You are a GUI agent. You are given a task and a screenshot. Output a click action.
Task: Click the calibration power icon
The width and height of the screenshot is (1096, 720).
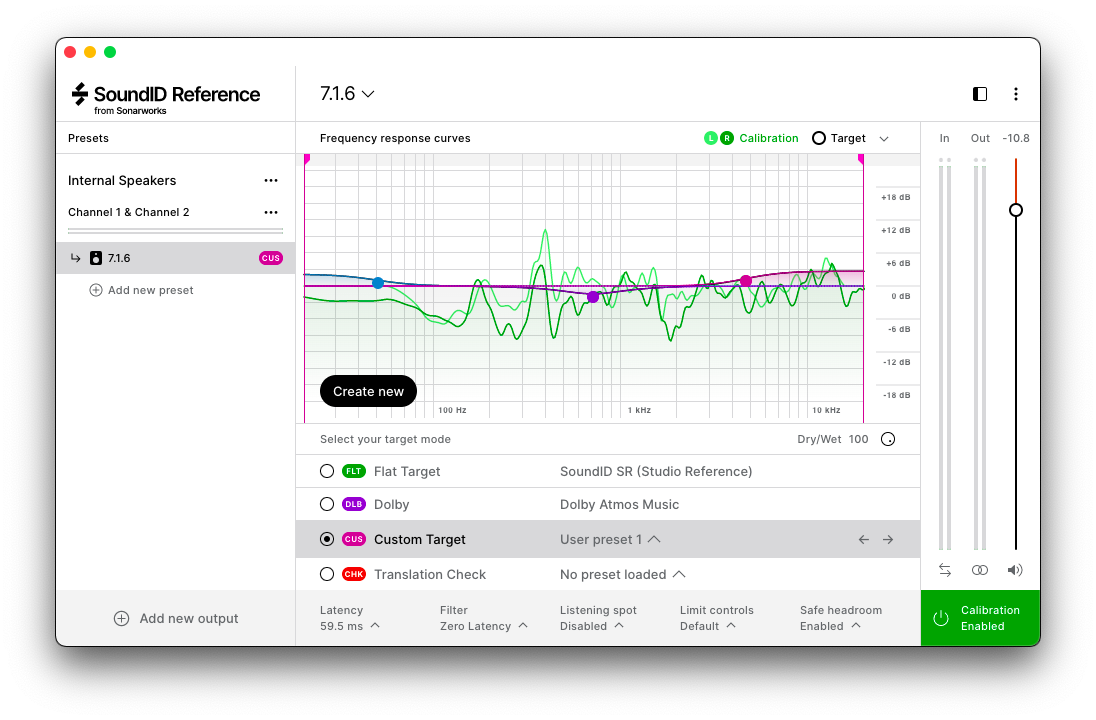point(941,618)
